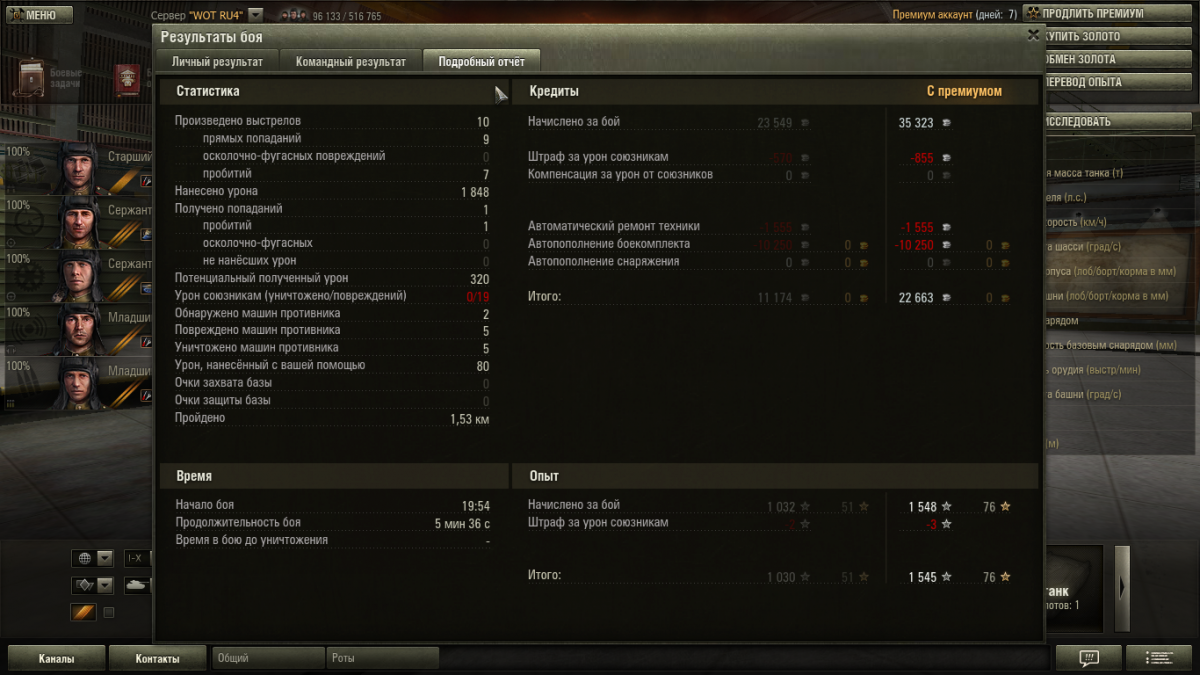Click the tank type filter icon
The image size is (1200, 675).
coord(137,585)
